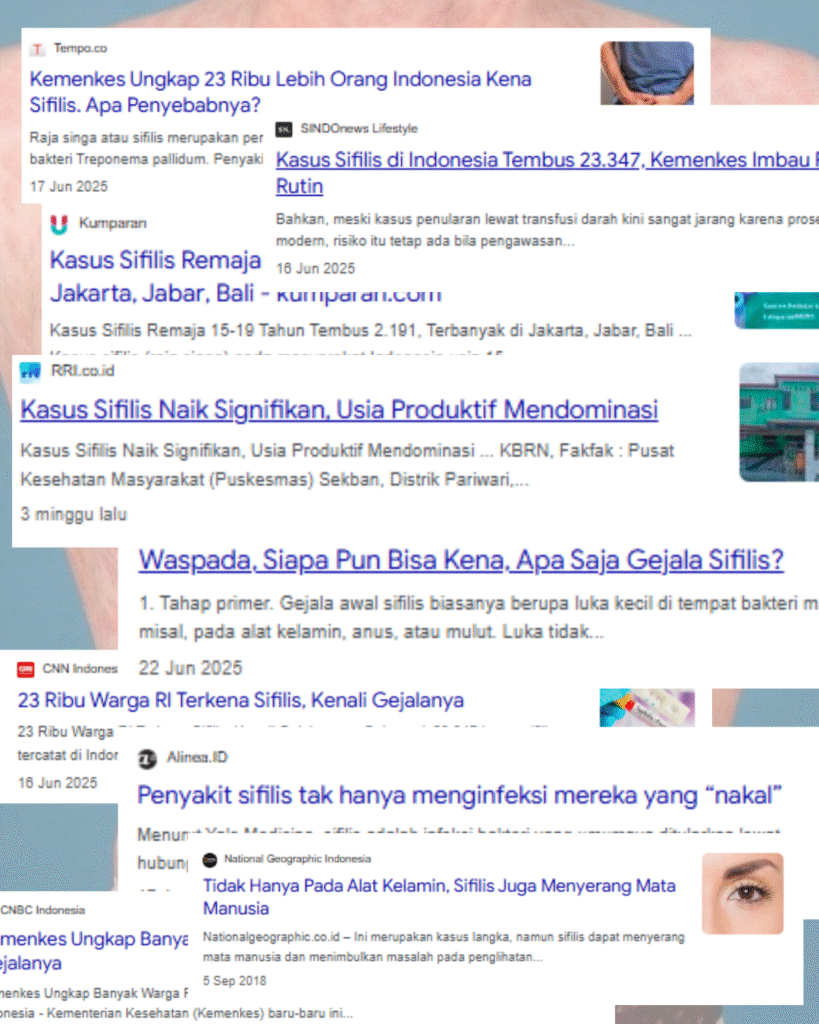Click the Tempo.co favicon icon
The image size is (819, 1024).
pos(38,49)
